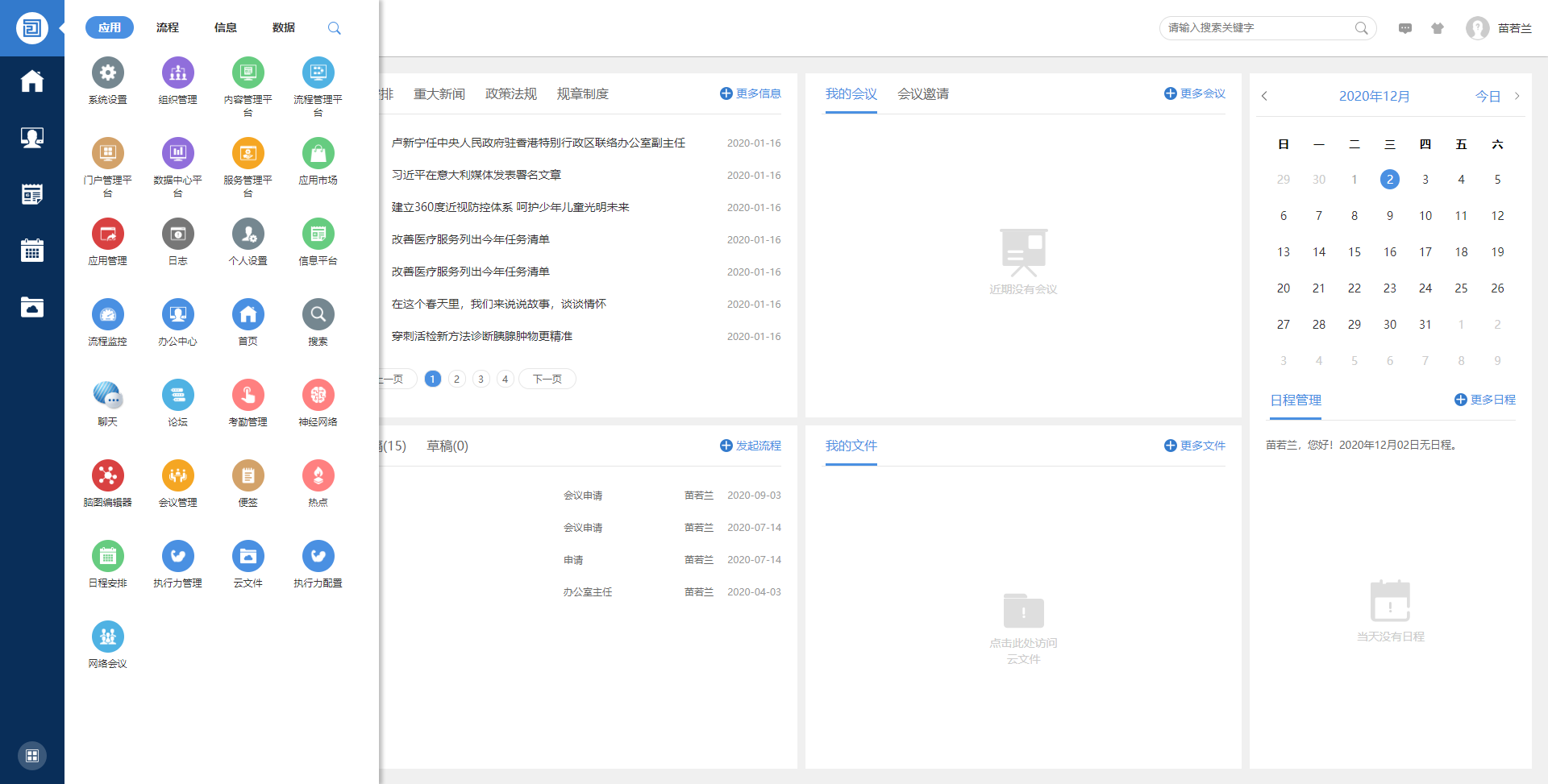Open 神经网络 app icon
The height and width of the screenshot is (784, 1548).
click(318, 395)
